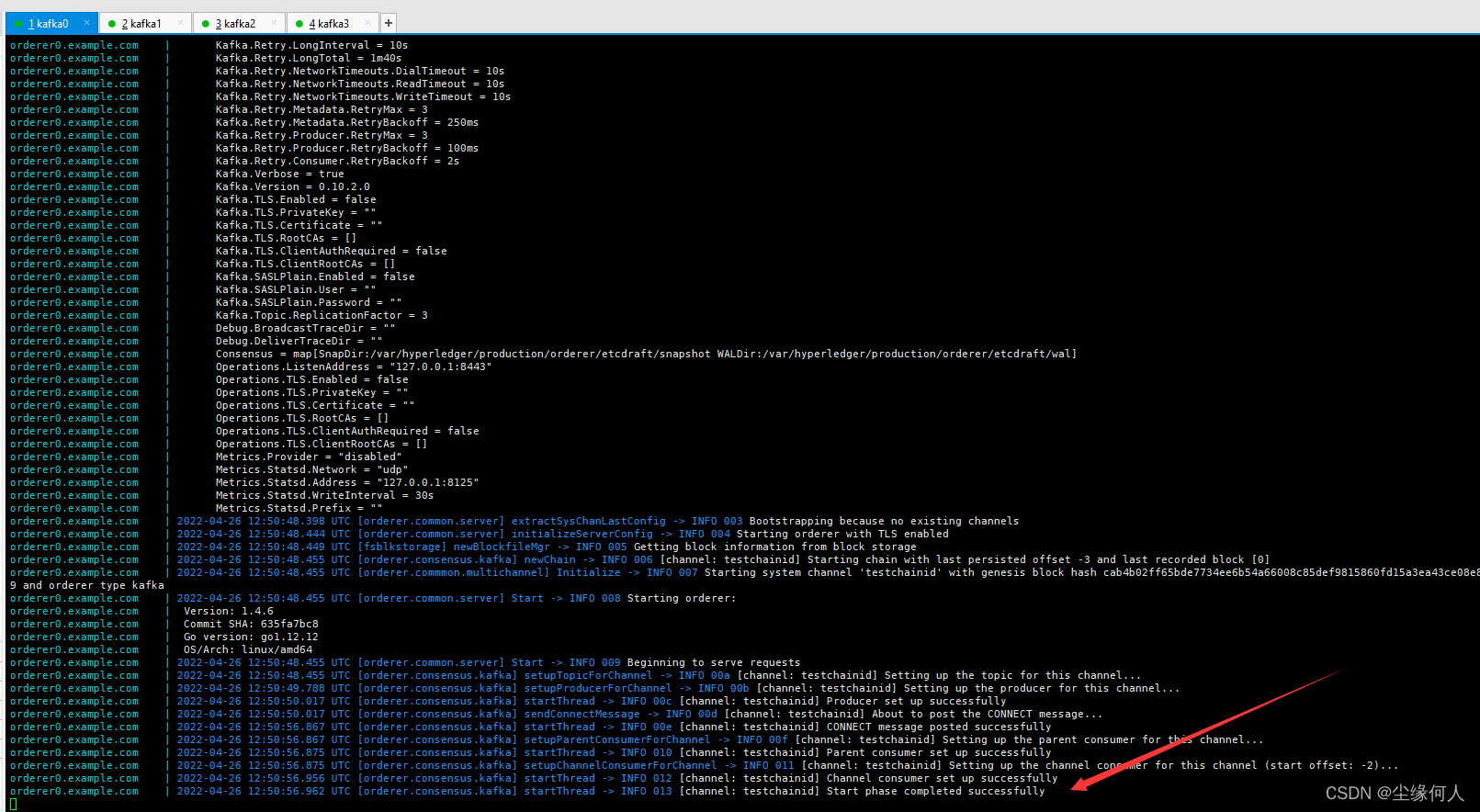Click the 'Kafka.TLS.Certificate' line
Screen dimensions: 1480x812
click(299, 225)
